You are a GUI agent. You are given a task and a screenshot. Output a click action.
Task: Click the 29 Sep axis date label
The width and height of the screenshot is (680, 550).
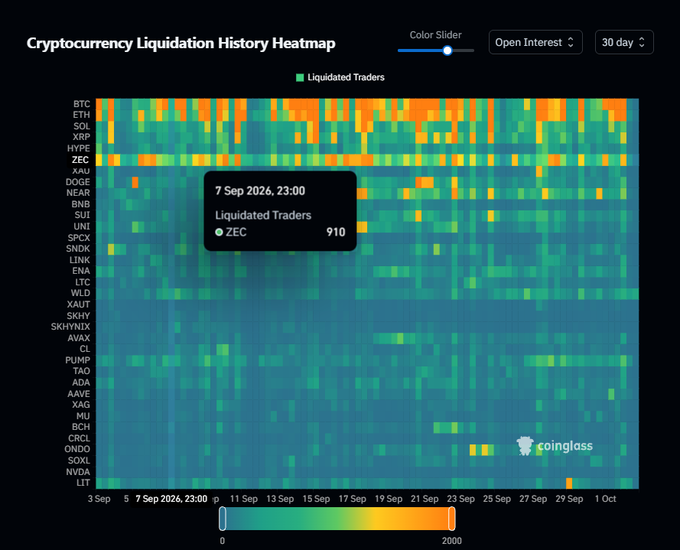click(569, 499)
